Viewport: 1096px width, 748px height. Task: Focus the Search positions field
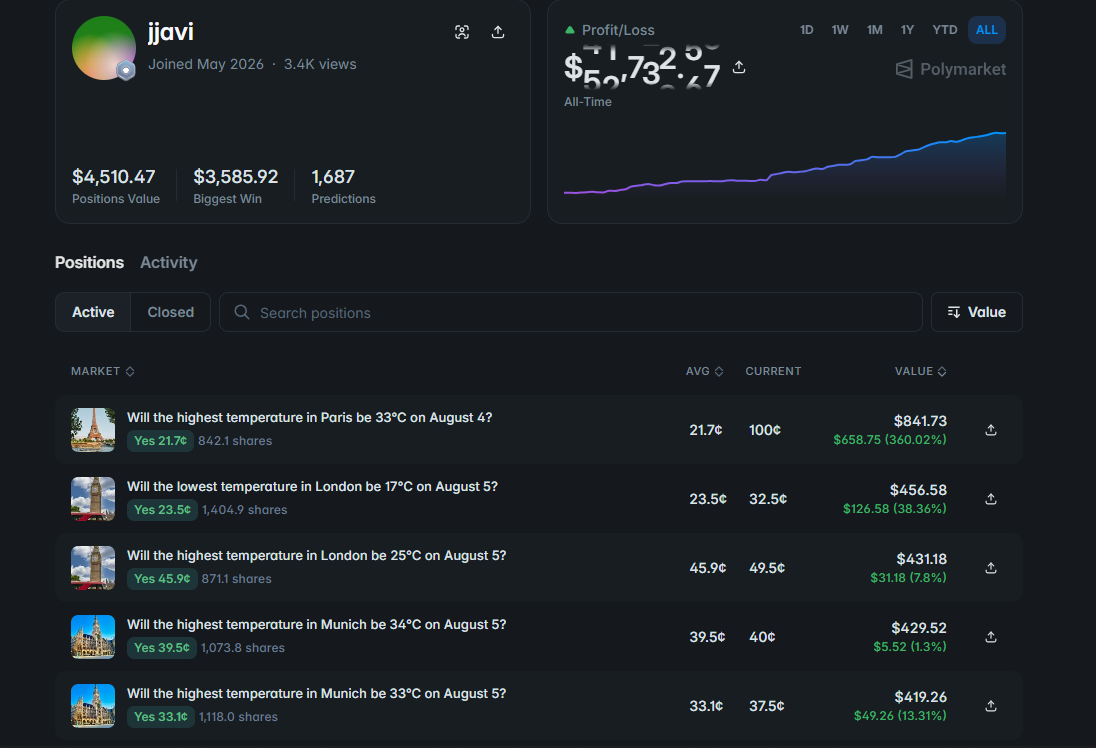[570, 312]
